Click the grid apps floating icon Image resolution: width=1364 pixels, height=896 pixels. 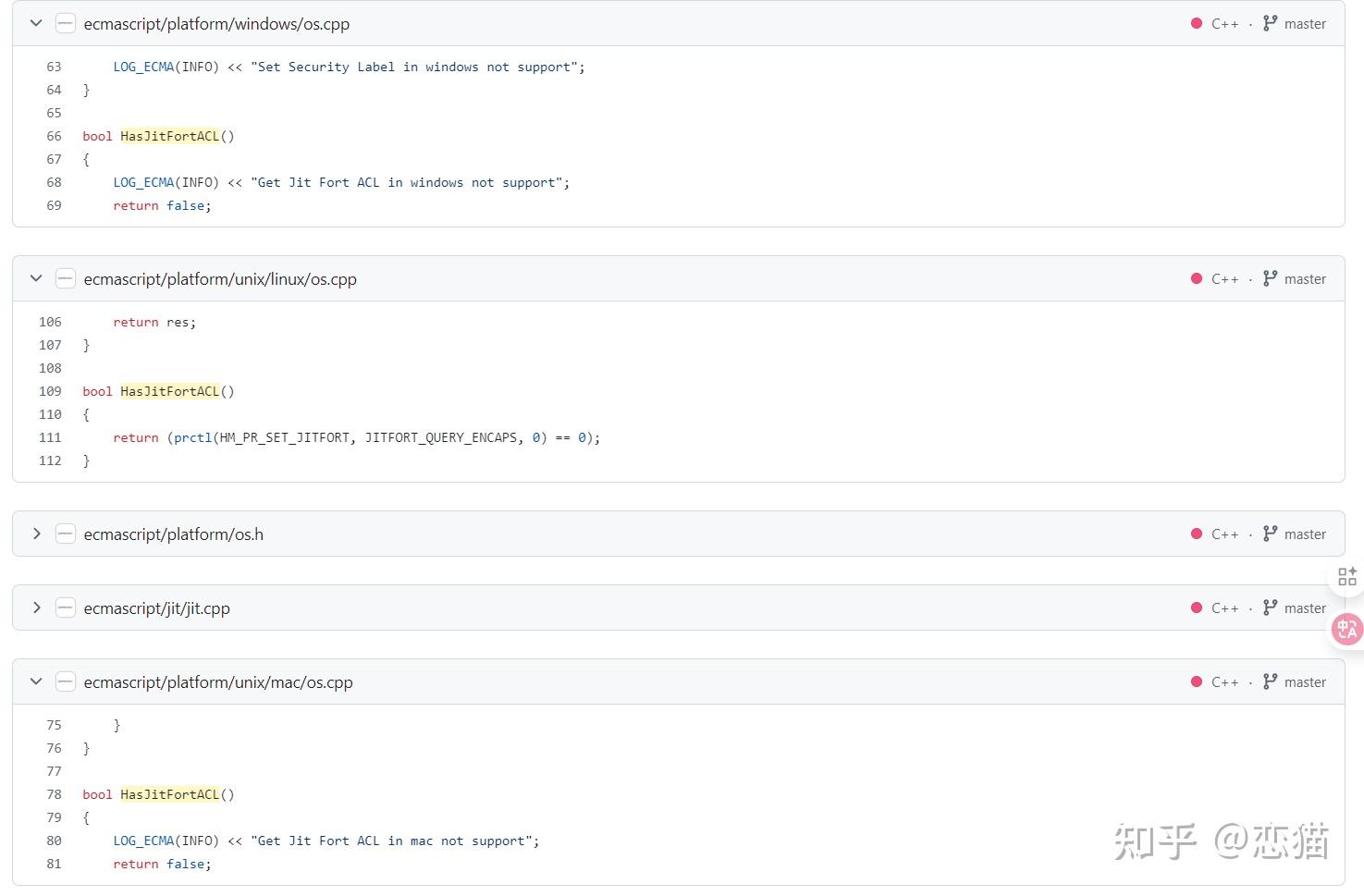click(1346, 577)
